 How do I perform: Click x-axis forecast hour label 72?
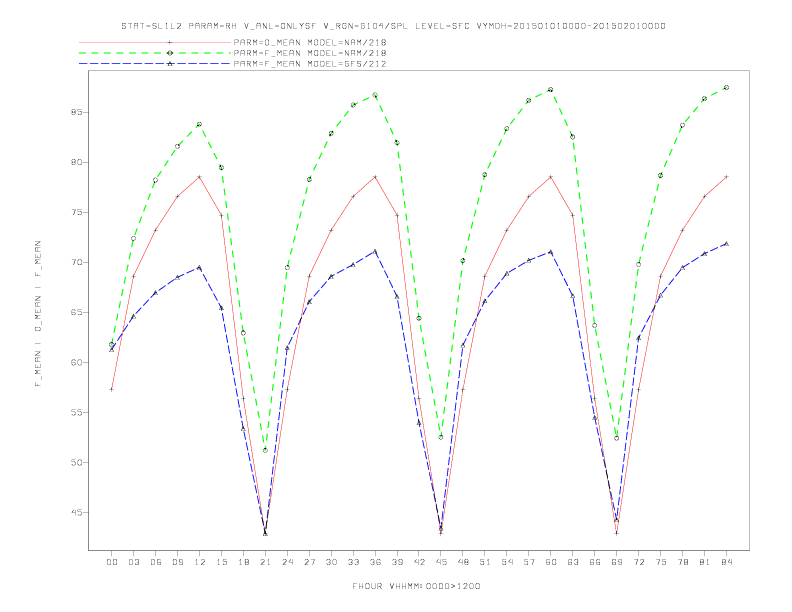click(638, 562)
